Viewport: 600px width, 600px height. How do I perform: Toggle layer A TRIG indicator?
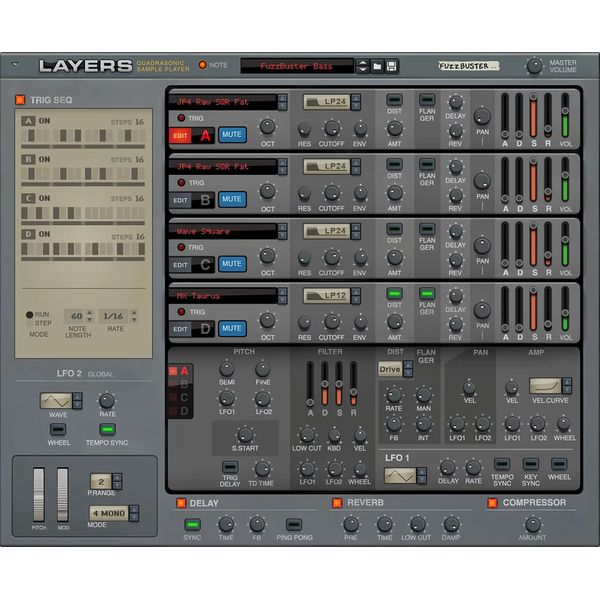(x=181, y=118)
